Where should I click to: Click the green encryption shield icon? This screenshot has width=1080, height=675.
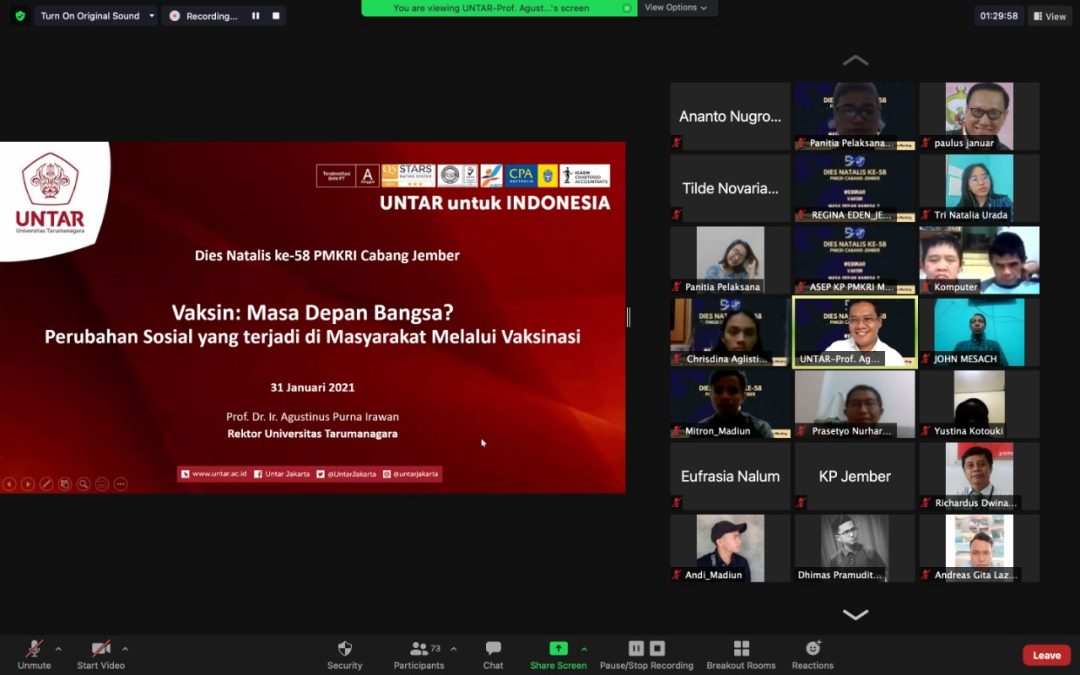(x=20, y=16)
